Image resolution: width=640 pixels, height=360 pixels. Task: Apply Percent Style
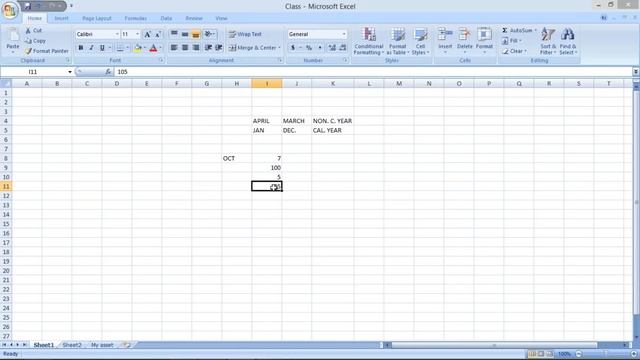(309, 48)
